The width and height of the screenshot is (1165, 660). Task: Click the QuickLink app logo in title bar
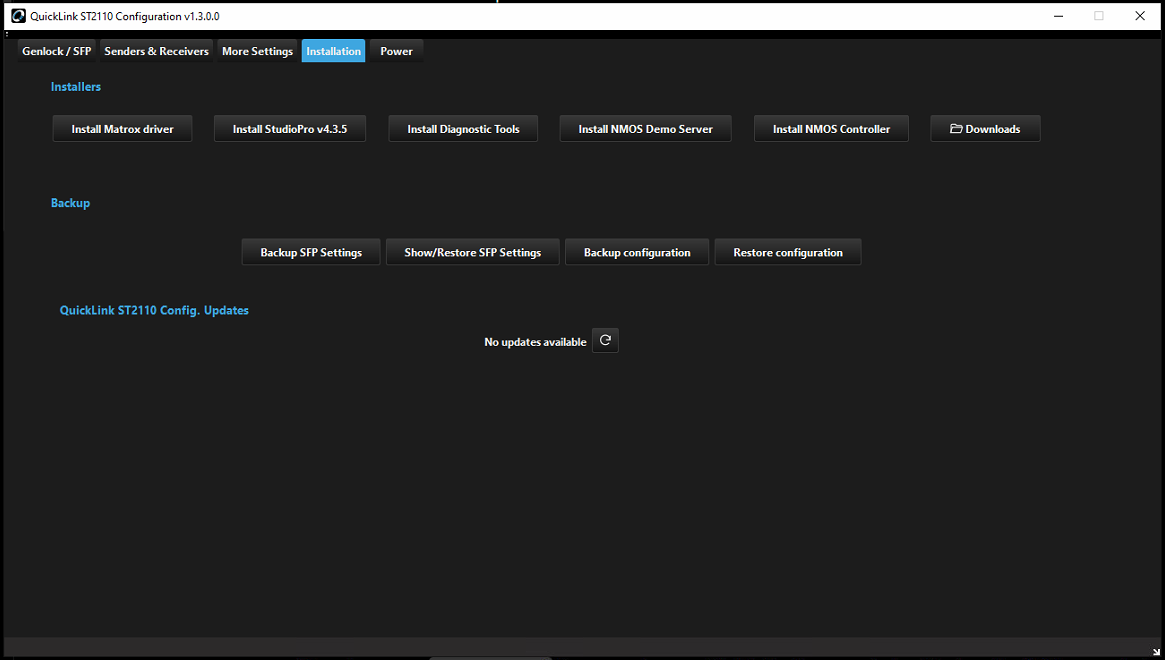[x=18, y=16]
